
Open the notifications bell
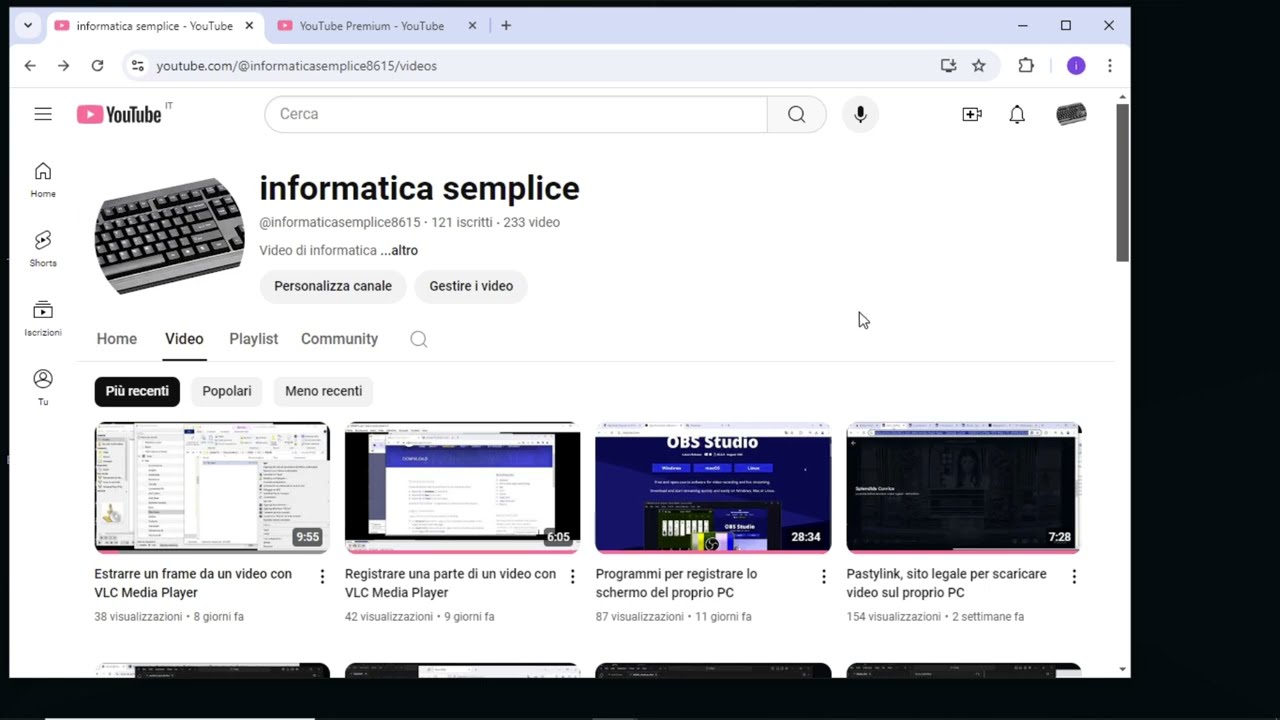[x=1017, y=114]
